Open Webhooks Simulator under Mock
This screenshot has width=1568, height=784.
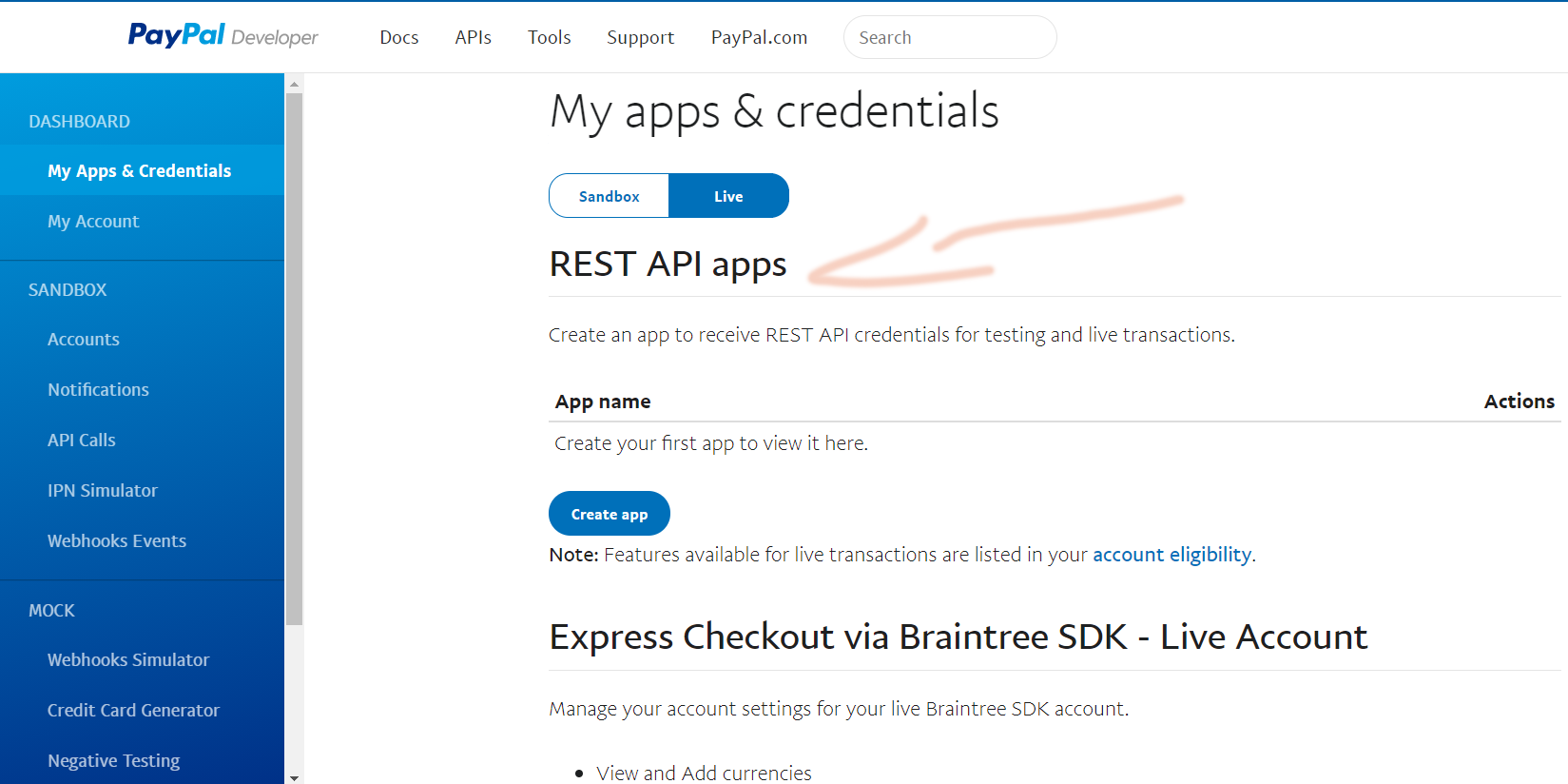[128, 660]
